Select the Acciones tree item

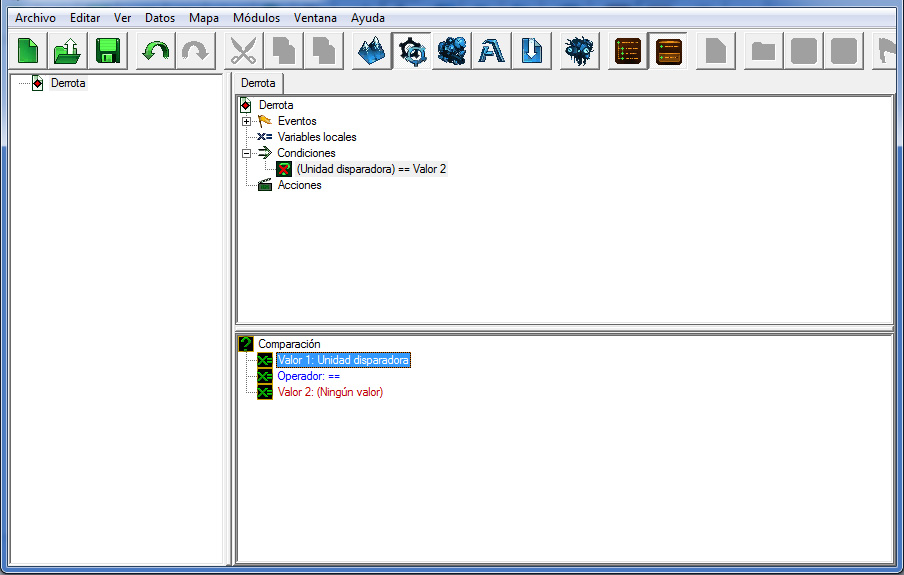[x=299, y=185]
